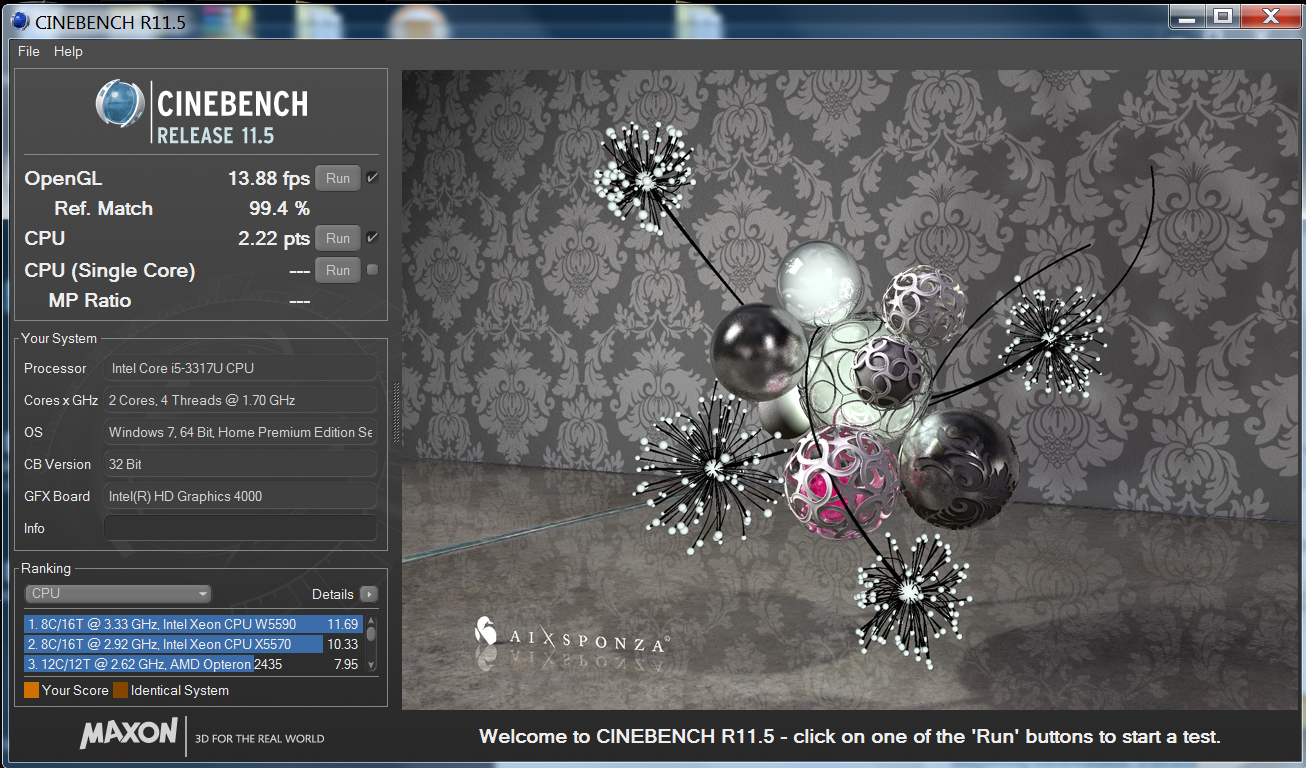Click the GFX Board field
The height and width of the screenshot is (768, 1306).
click(x=240, y=496)
